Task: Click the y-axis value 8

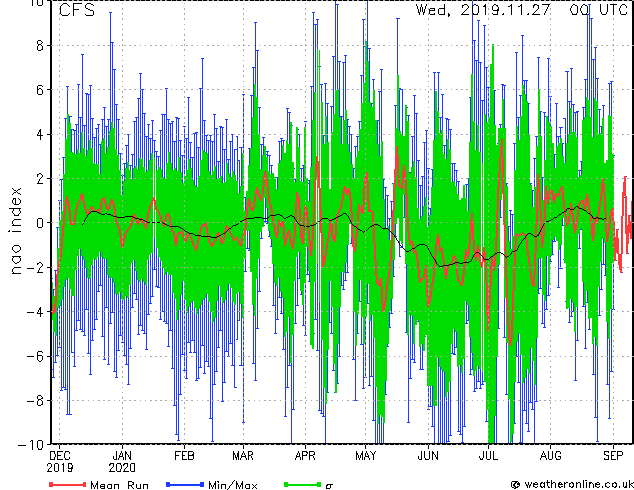Action: click(x=40, y=46)
